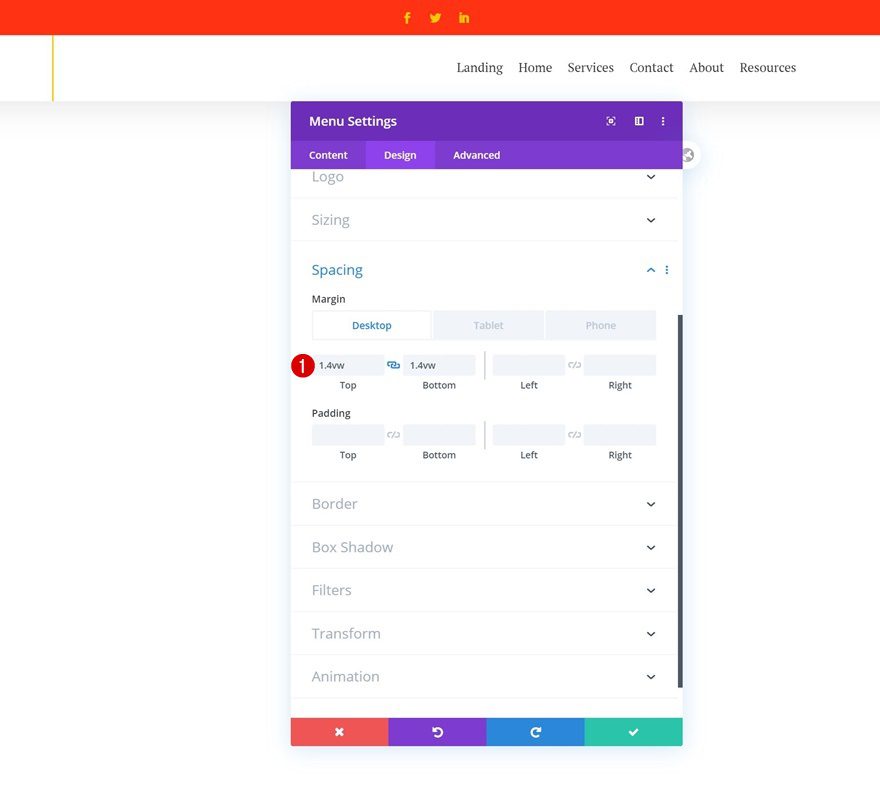Screen dimensions: 880x802
Task: Open the Services navigation link
Action: pyautogui.click(x=590, y=67)
